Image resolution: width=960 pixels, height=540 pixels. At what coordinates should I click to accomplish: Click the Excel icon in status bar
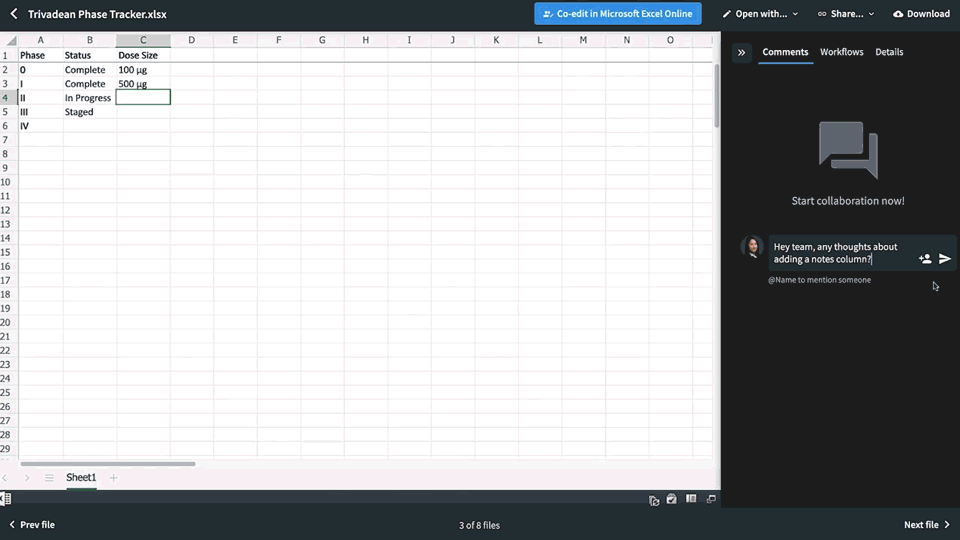tap(6, 499)
